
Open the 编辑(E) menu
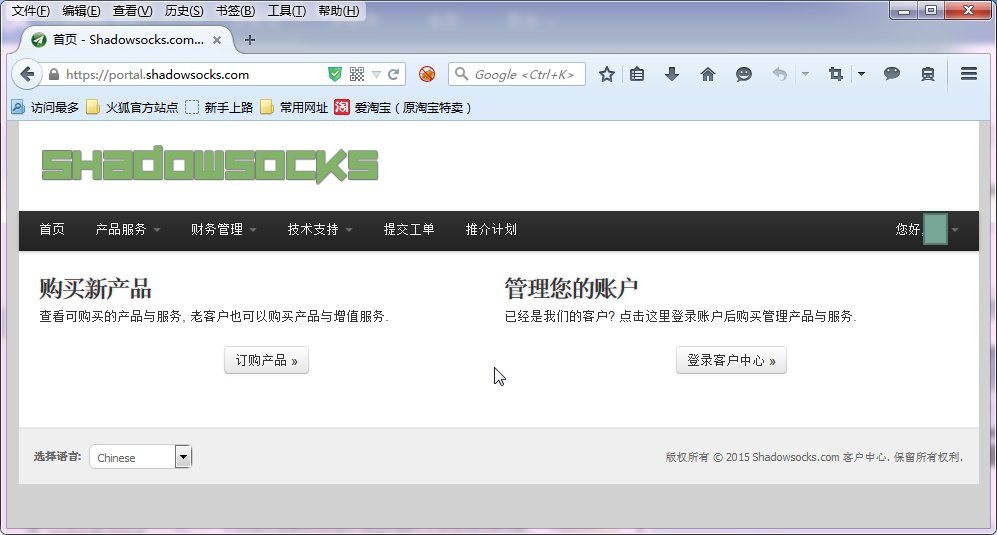pyautogui.click(x=81, y=11)
